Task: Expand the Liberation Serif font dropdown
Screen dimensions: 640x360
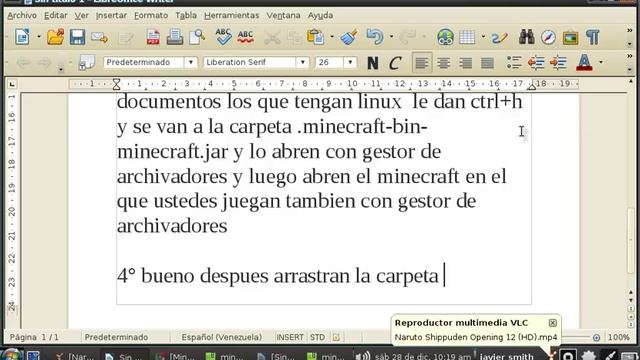Action: (302, 62)
